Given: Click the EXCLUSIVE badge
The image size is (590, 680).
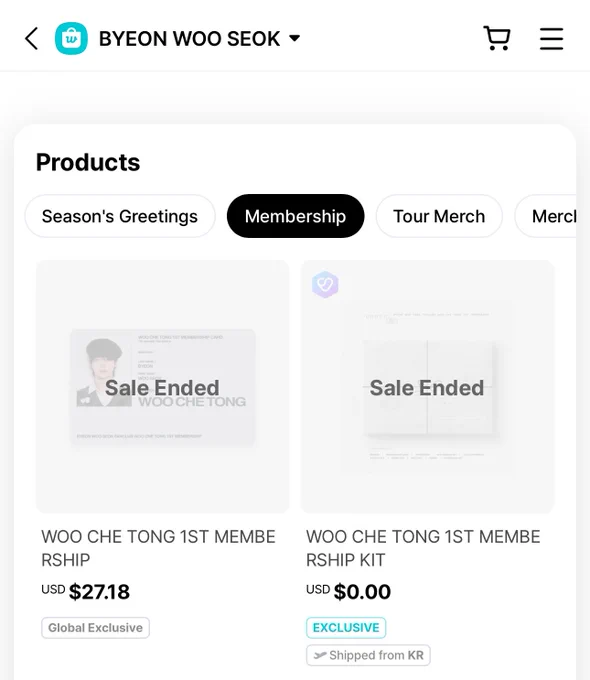Looking at the screenshot, I should pos(346,628).
